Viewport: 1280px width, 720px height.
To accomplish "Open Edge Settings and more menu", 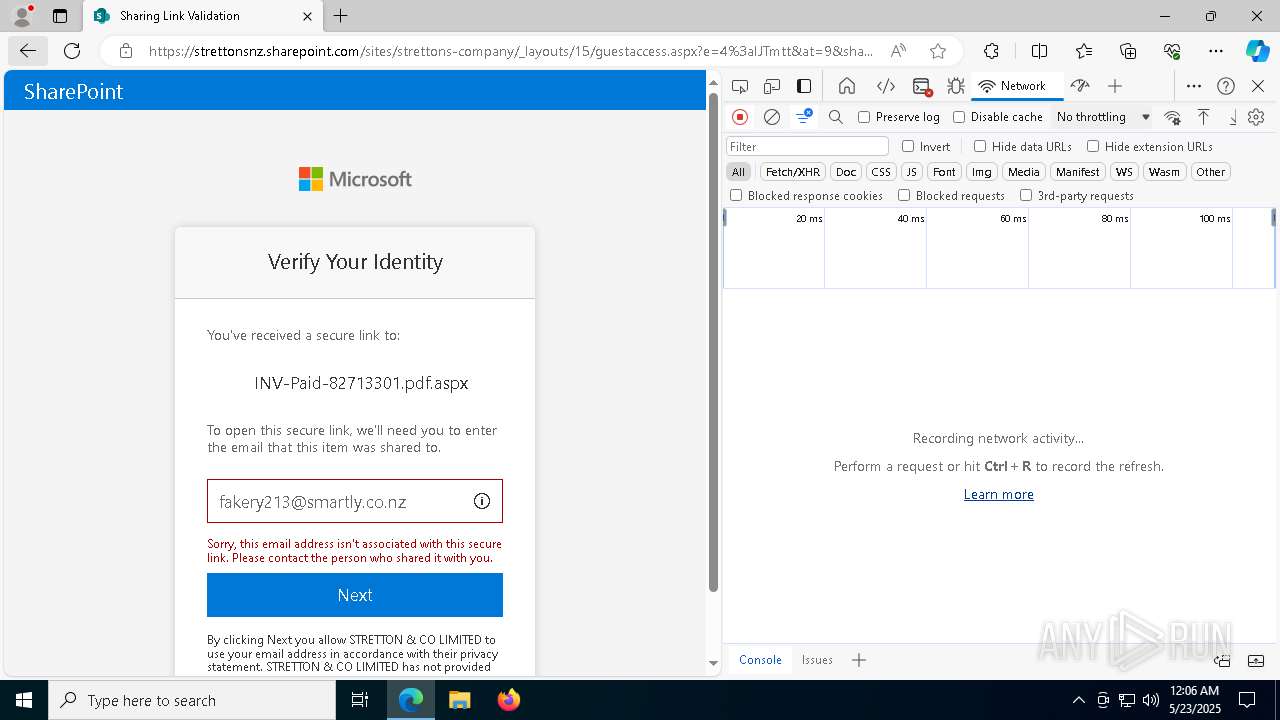I will [1216, 51].
